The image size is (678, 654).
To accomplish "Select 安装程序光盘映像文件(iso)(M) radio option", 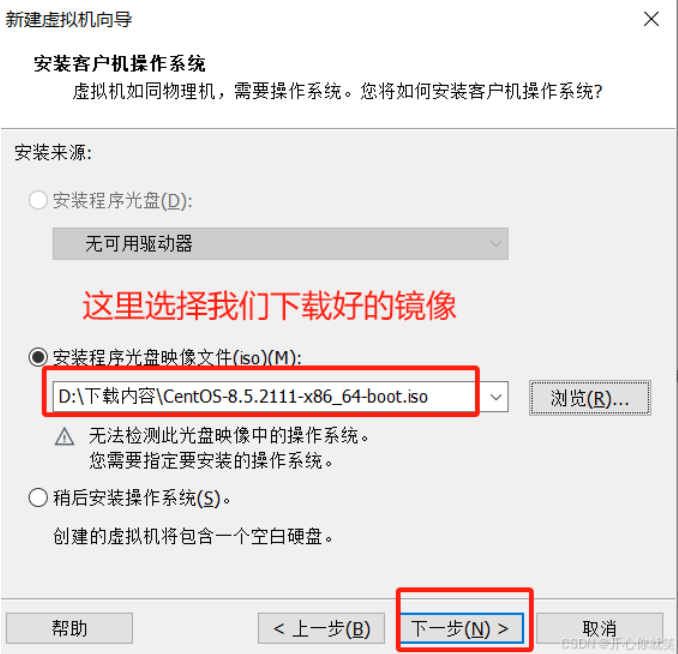I will point(38,357).
